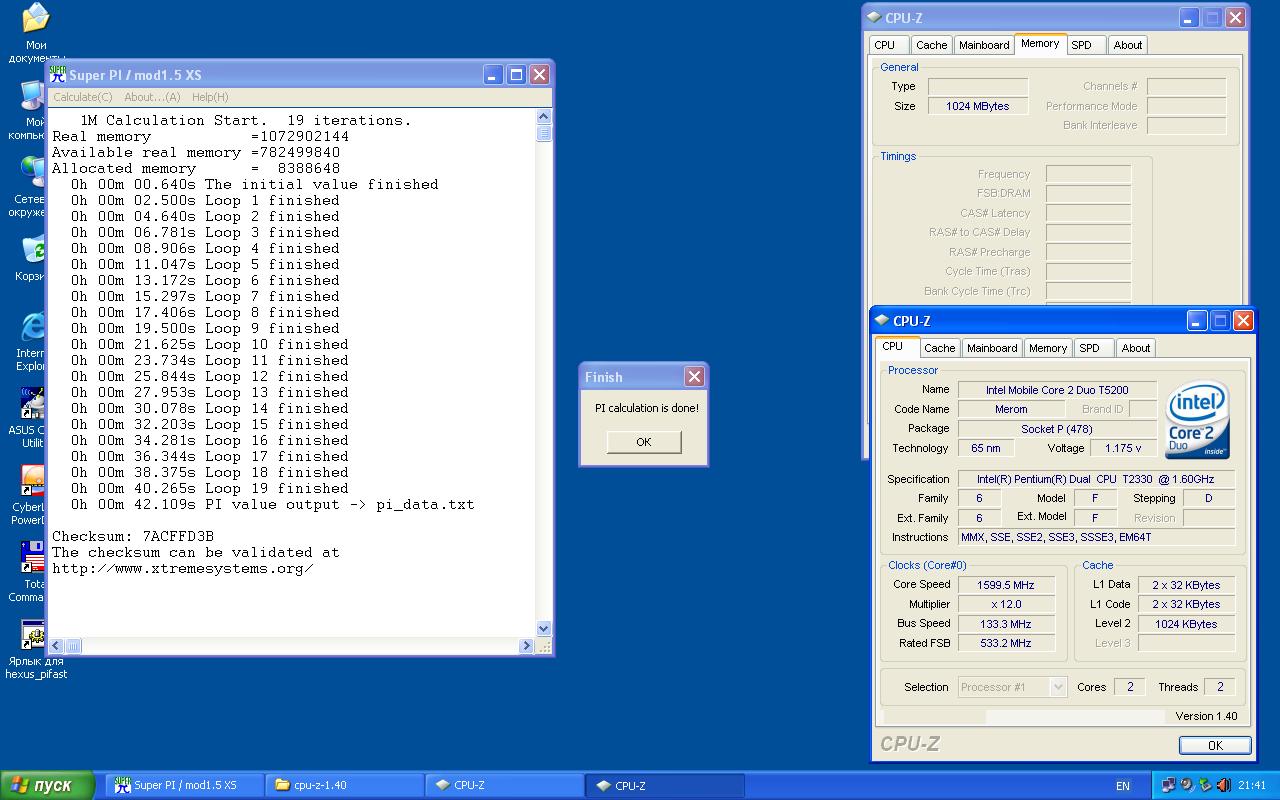Viewport: 1280px width, 800px height.
Task: Click the Instructions MMX, SSE field
Action: (1096, 537)
